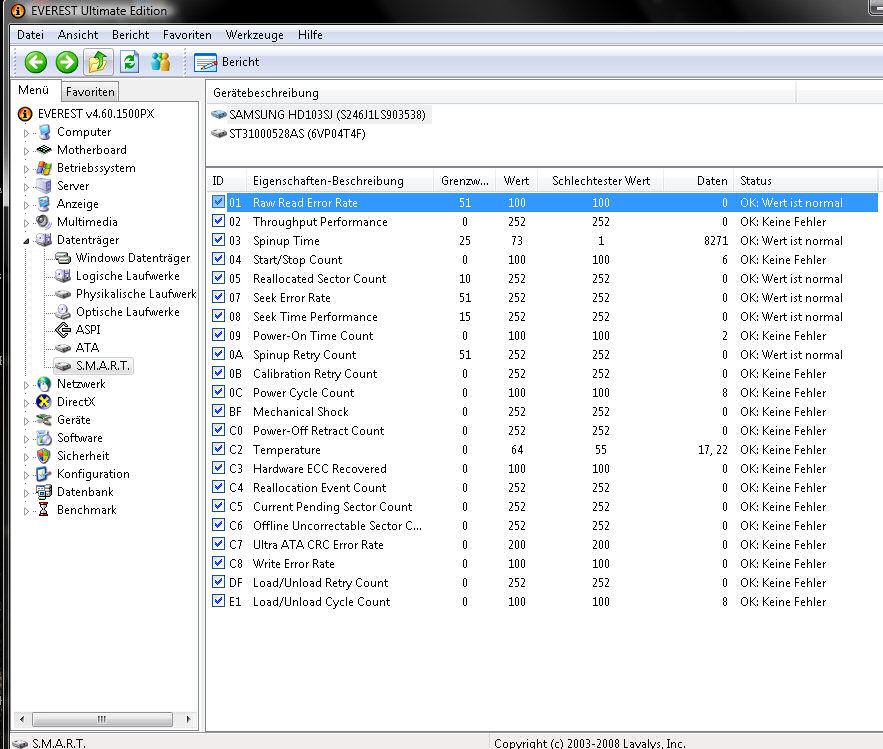Uncheck the Spinup Time checkbox
The width and height of the screenshot is (883, 749).
coord(218,240)
